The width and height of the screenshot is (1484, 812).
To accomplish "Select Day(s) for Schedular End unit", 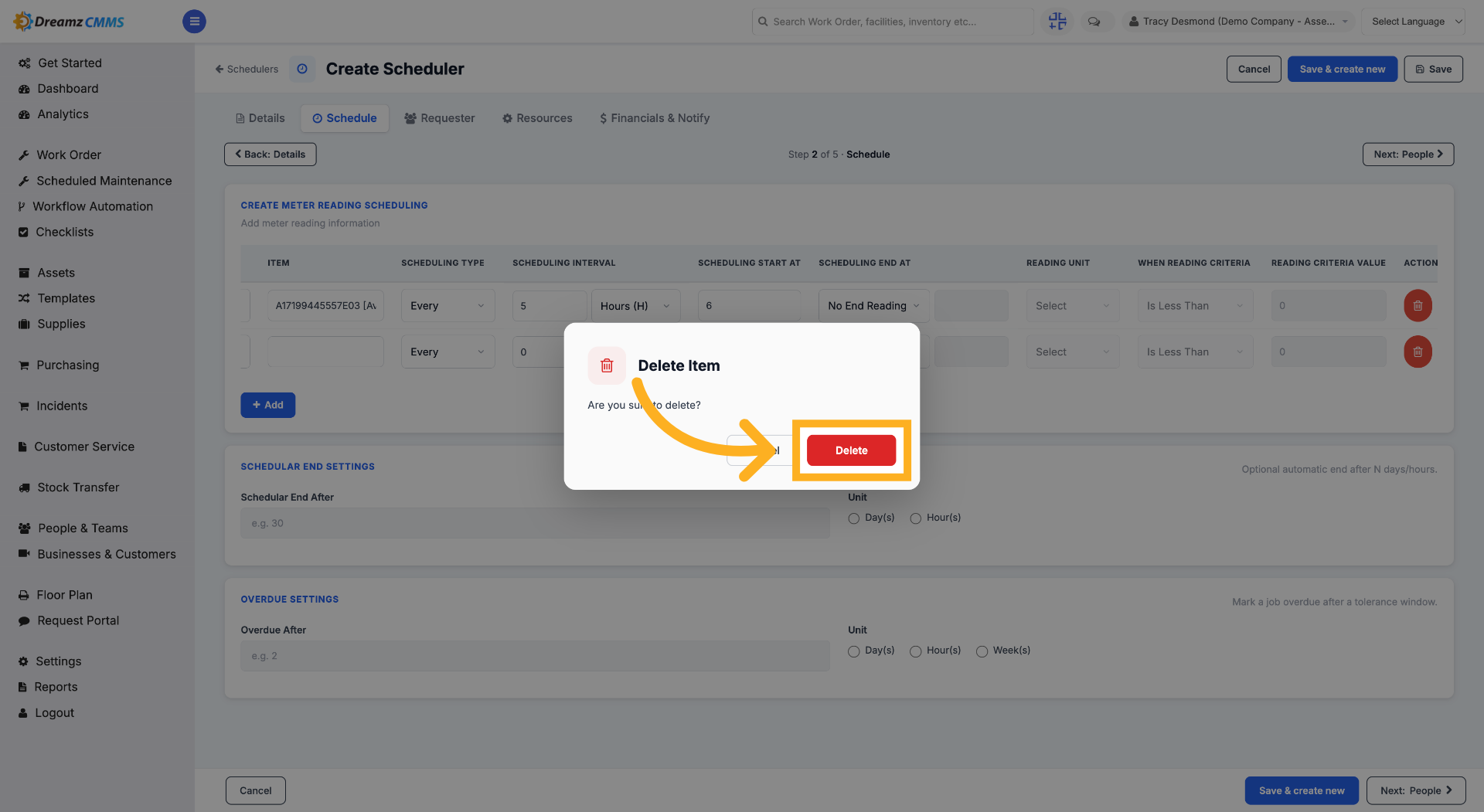I will point(853,518).
